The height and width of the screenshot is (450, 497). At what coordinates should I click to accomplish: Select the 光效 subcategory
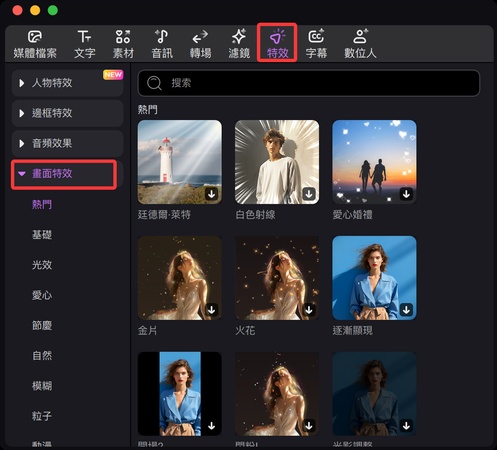[42, 265]
